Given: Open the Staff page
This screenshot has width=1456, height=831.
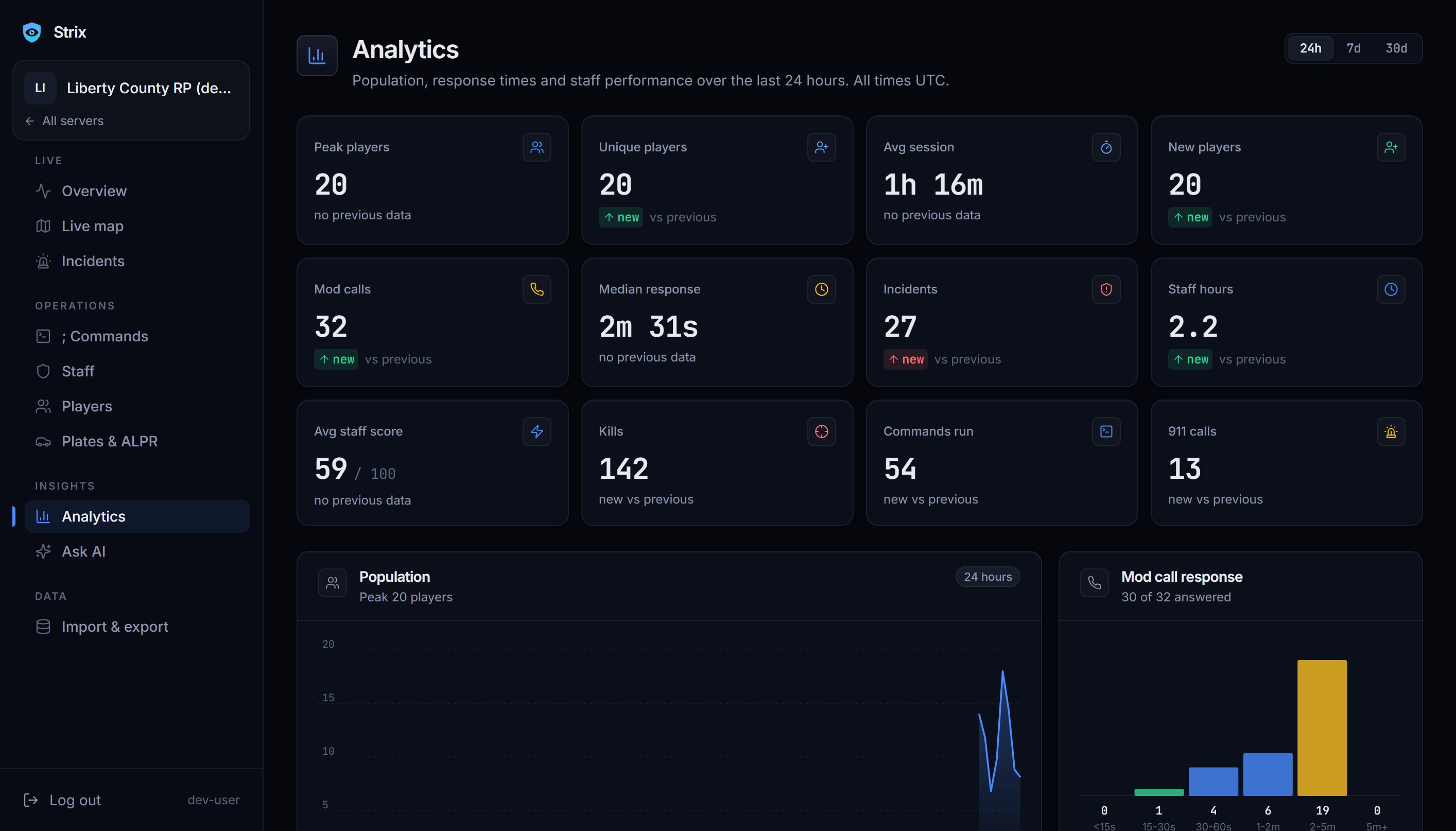Looking at the screenshot, I should (x=137, y=371).
